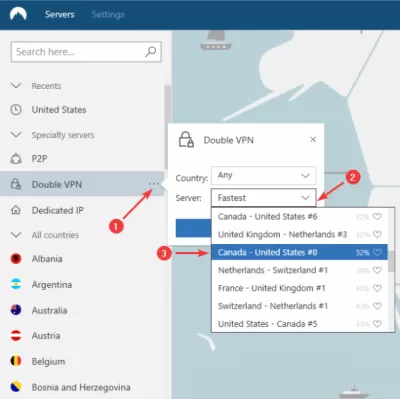Image resolution: width=400 pixels, height=399 pixels.
Task: Select Bosnia and Herzegovina from list
Action: [x=82, y=387]
